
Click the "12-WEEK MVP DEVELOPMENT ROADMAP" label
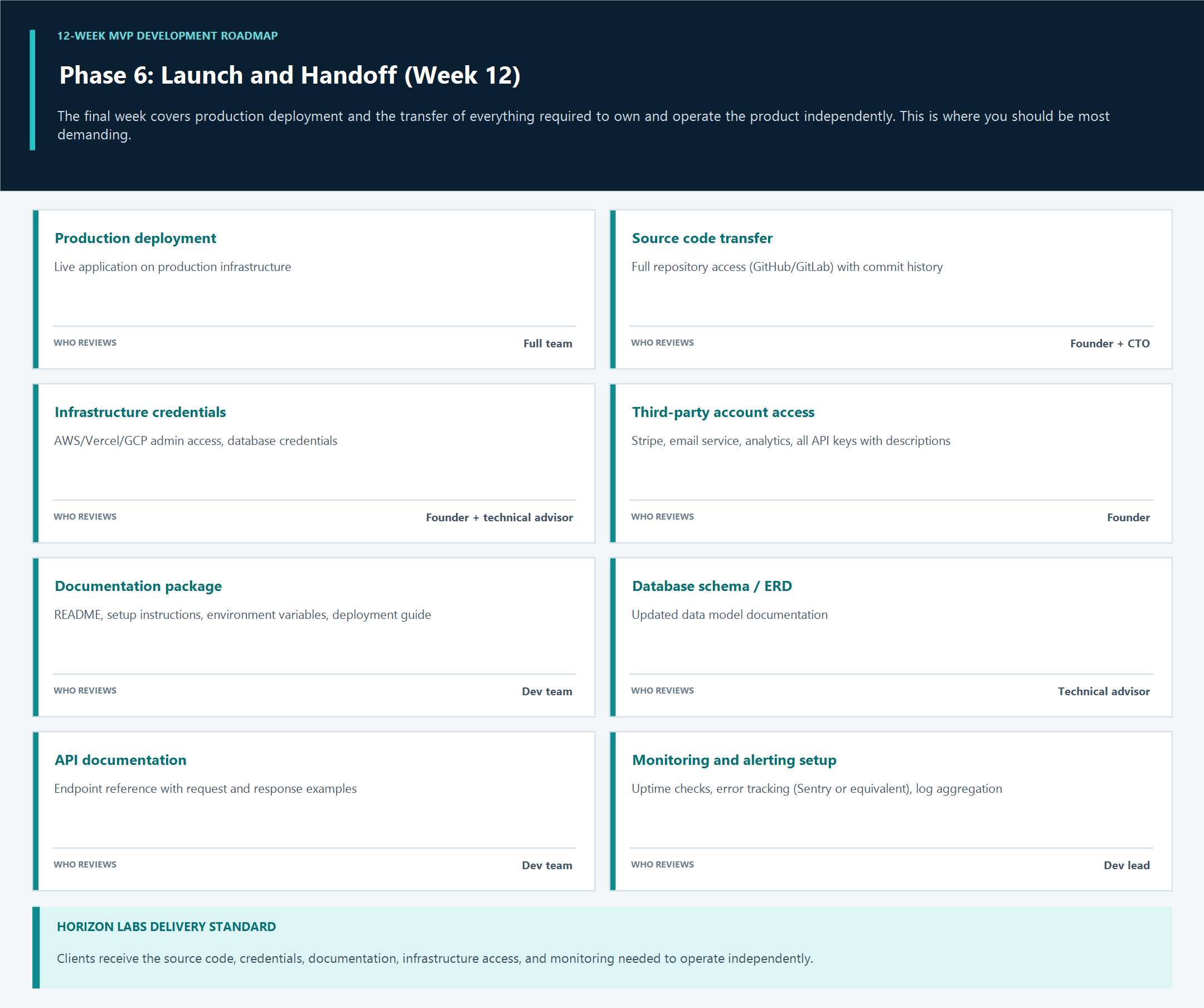pyautogui.click(x=167, y=36)
